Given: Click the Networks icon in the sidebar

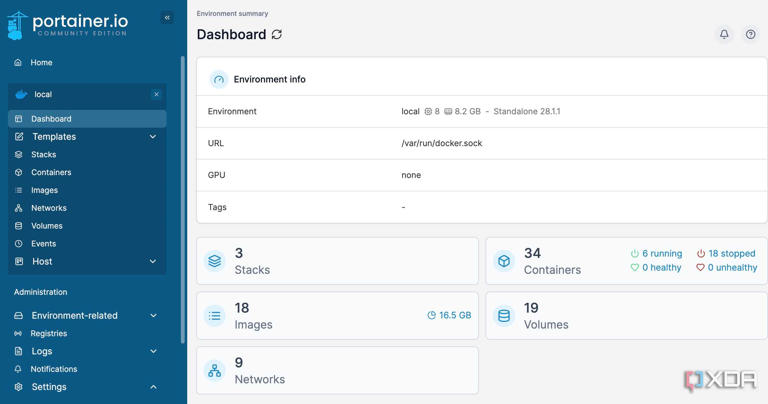Looking at the screenshot, I should [19, 208].
